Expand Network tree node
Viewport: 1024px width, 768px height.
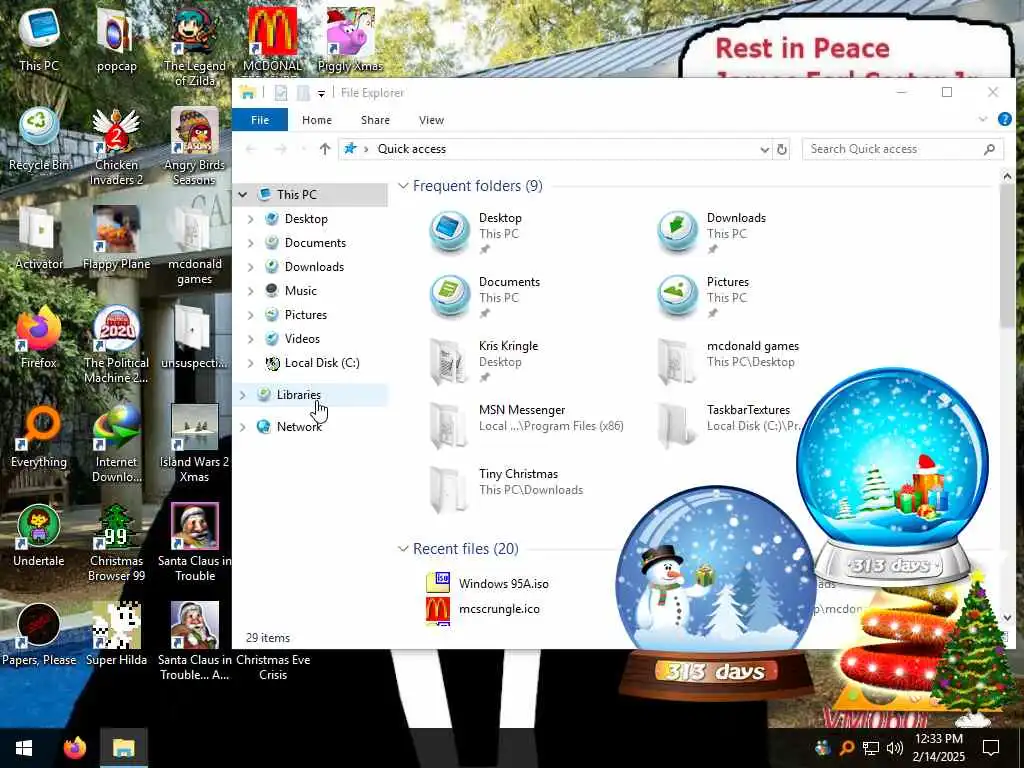coord(243,427)
